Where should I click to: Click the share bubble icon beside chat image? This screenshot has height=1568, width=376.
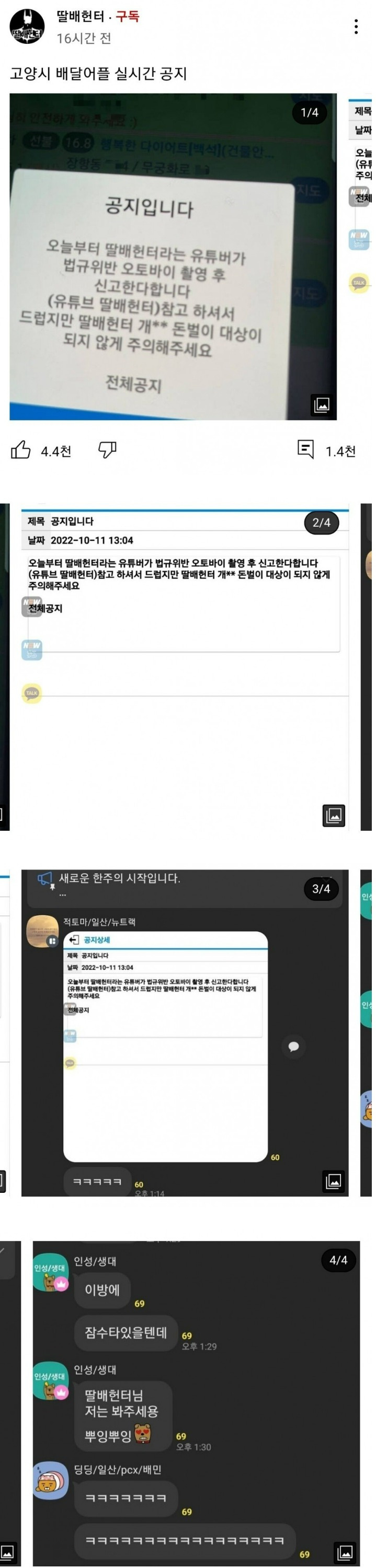pyautogui.click(x=294, y=1047)
